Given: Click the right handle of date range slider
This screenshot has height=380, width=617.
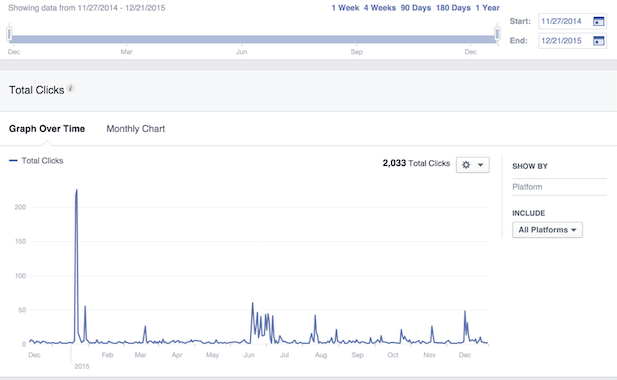Looking at the screenshot, I should click(x=497, y=34).
